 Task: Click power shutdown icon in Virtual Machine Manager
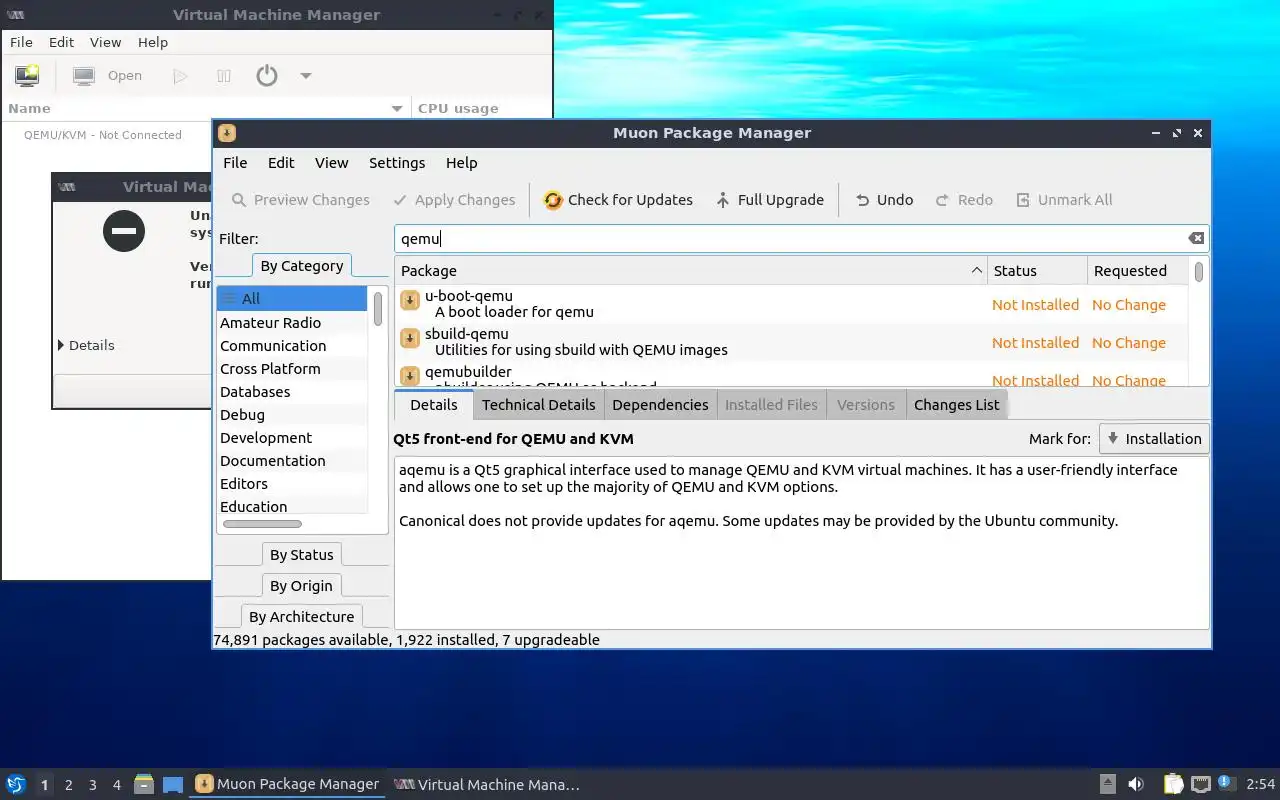(x=267, y=76)
